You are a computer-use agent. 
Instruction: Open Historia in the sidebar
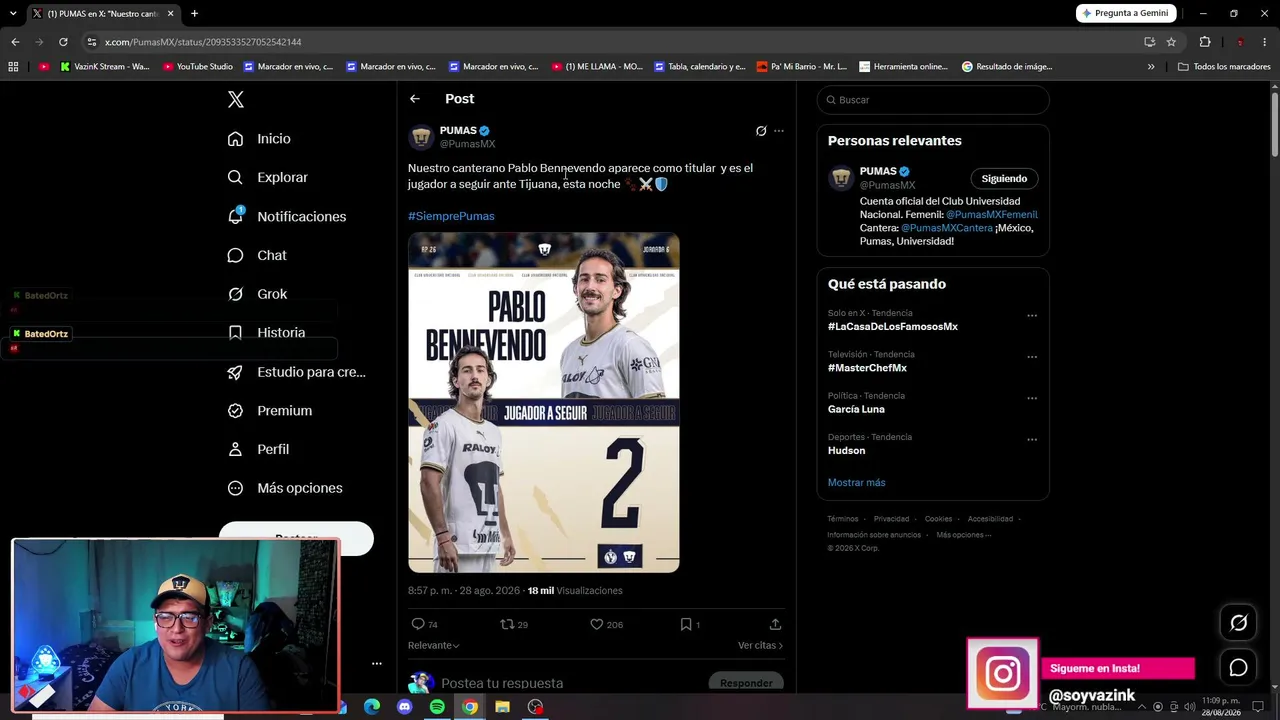pos(266,333)
